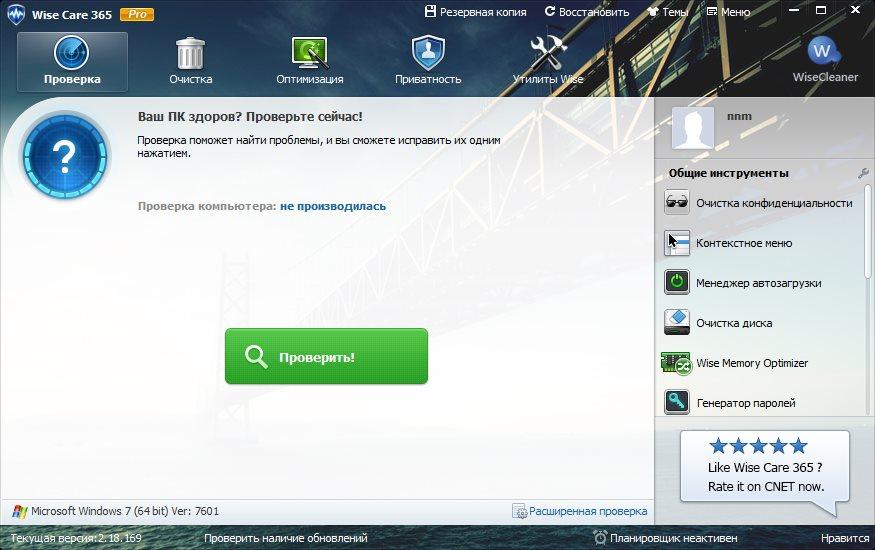875x550 pixels.
Task: Go to the Приватность tab
Action: pos(428,61)
